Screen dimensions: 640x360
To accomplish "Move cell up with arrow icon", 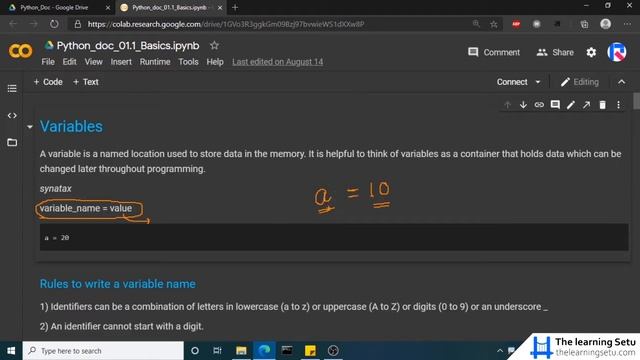I will tap(507, 105).
